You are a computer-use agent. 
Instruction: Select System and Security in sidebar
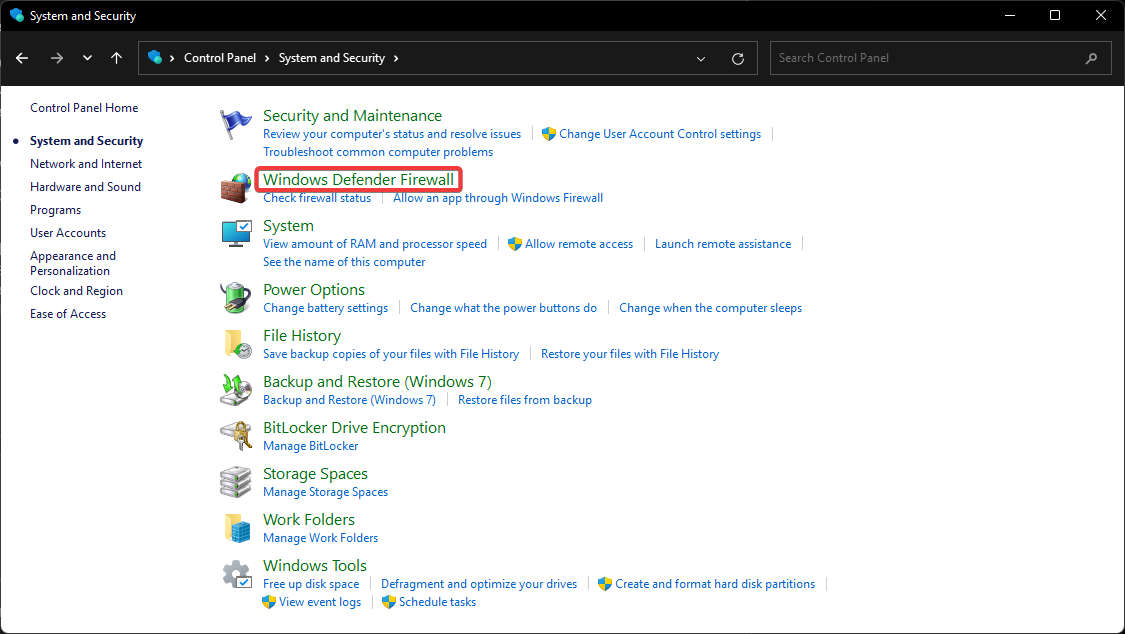click(86, 141)
